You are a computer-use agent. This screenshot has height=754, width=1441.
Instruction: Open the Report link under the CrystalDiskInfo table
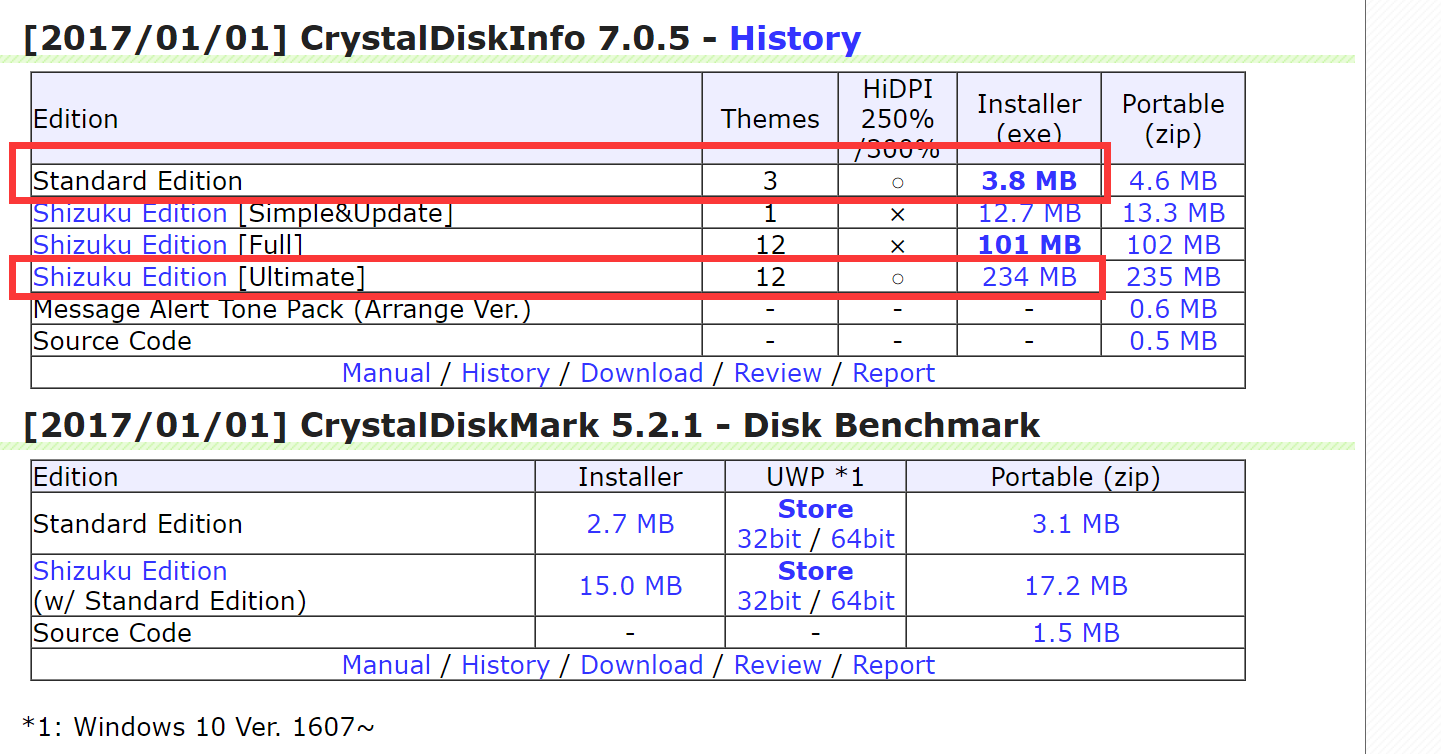tap(893, 373)
